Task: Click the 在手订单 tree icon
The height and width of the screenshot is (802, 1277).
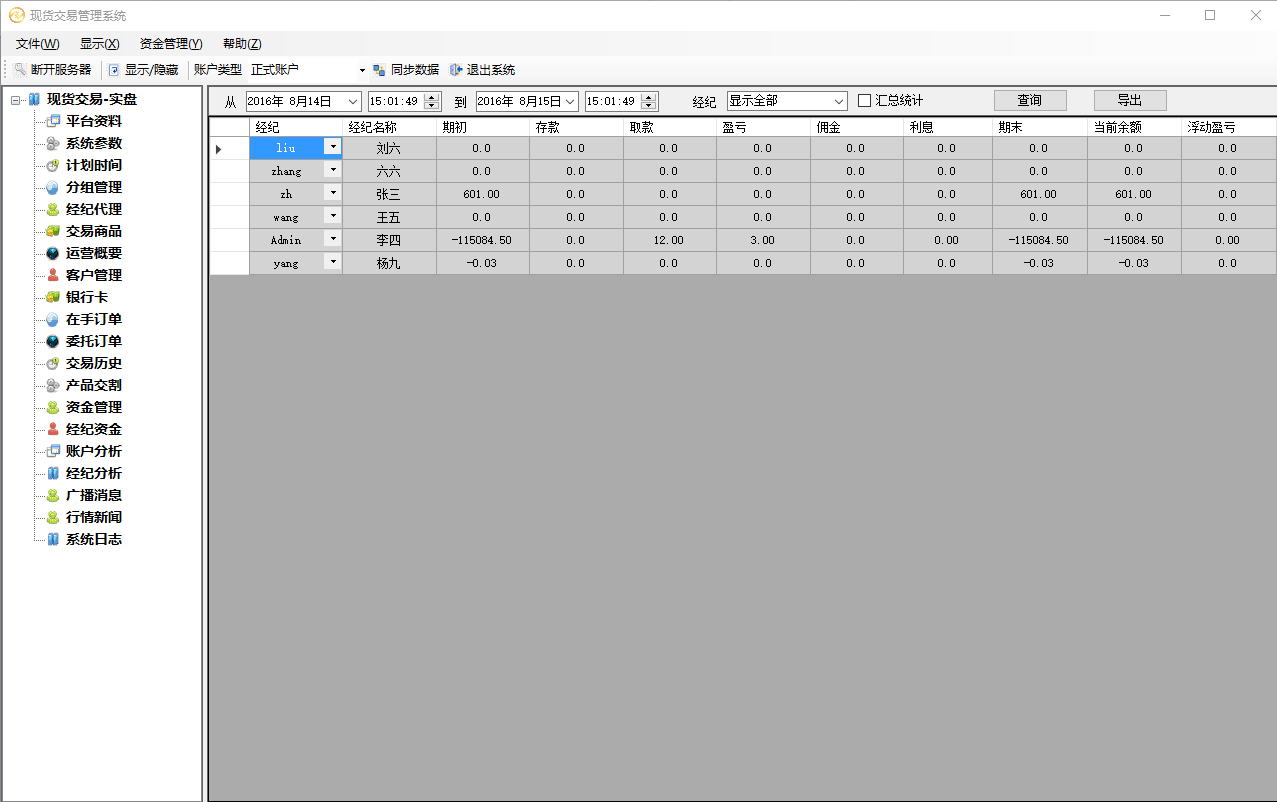Action: click(x=54, y=319)
